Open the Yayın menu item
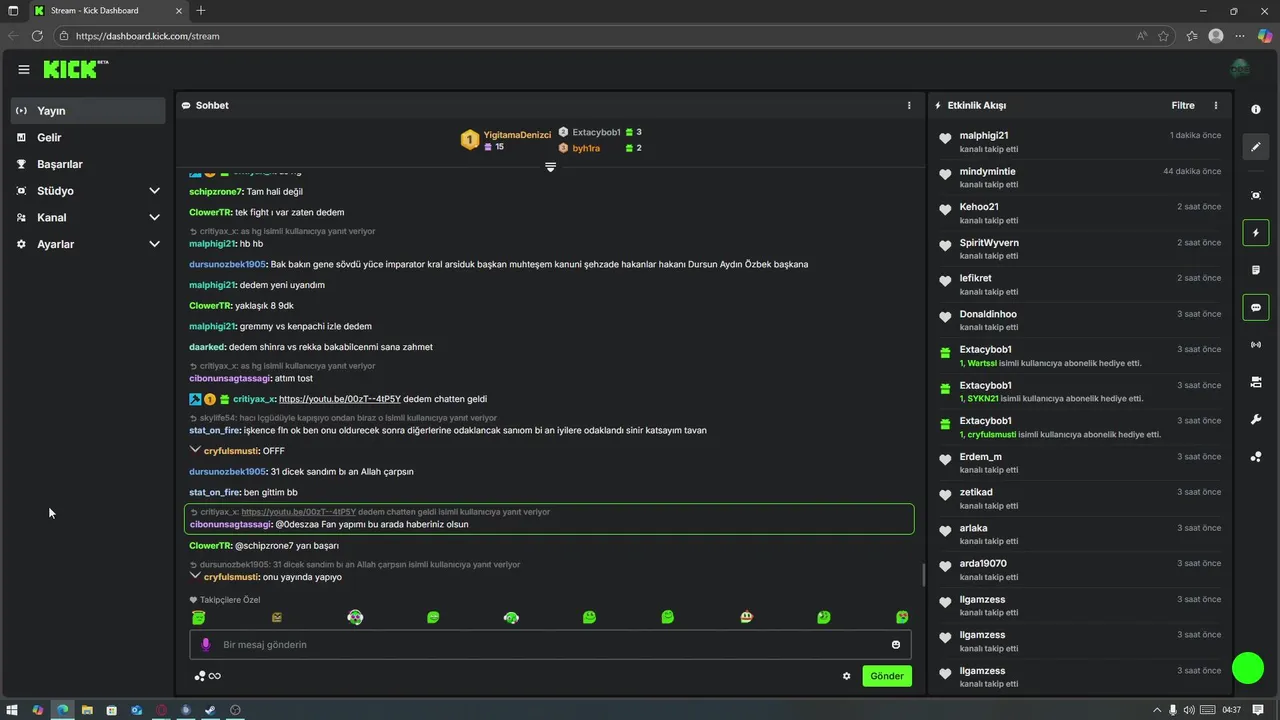The width and height of the screenshot is (1280, 720). [88, 111]
